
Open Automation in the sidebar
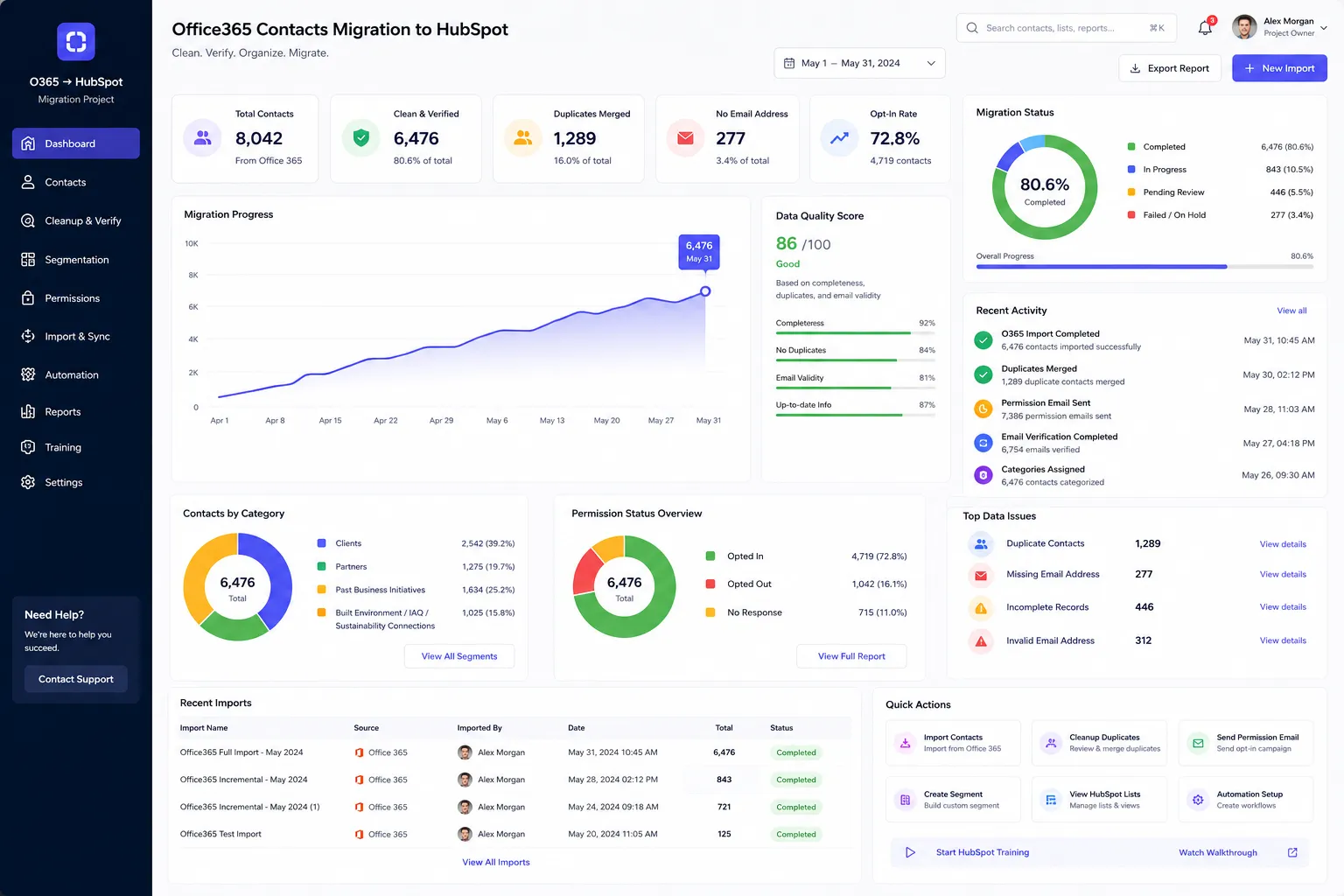(76, 374)
